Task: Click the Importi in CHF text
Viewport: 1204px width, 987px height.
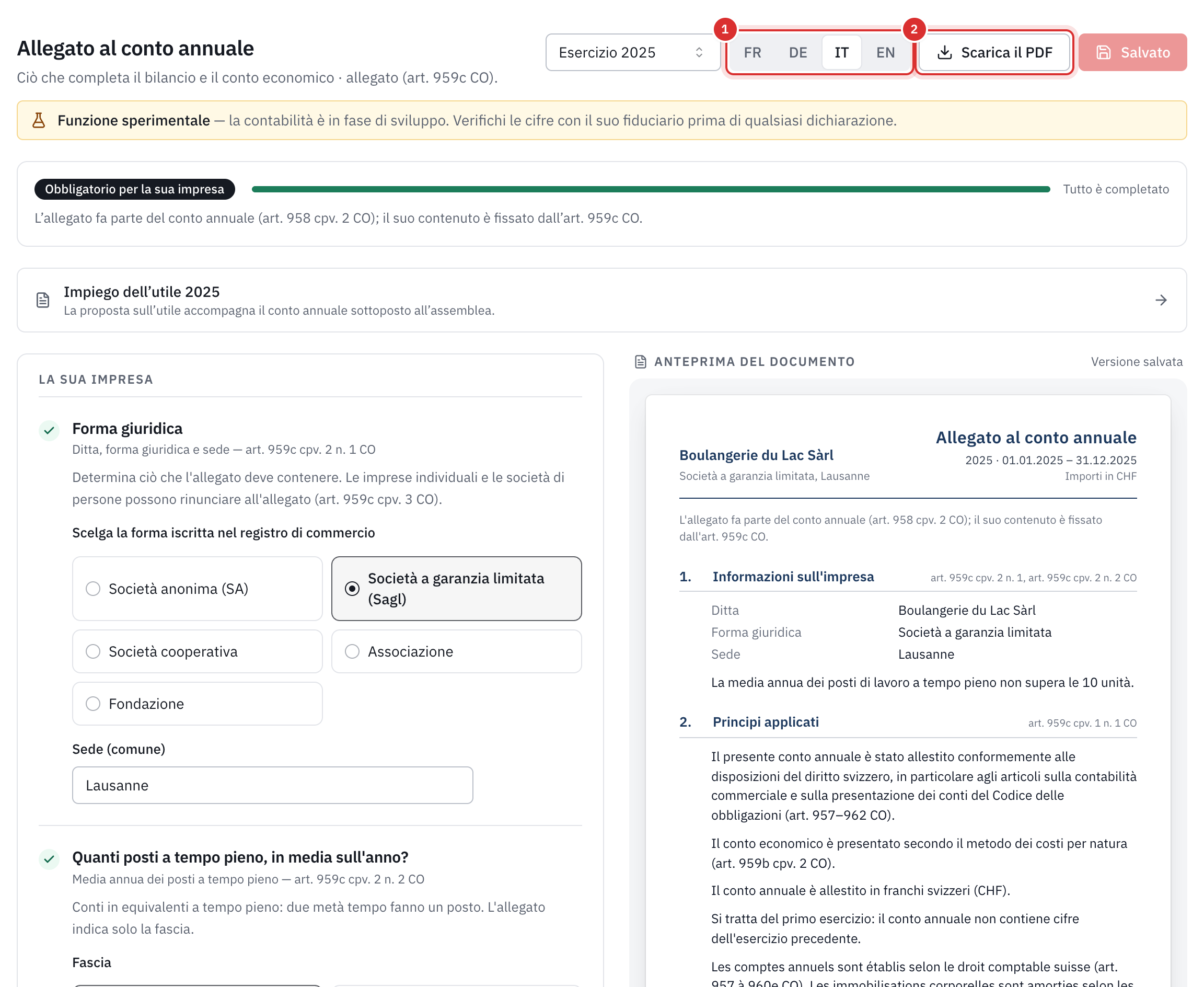Action: (x=1100, y=476)
